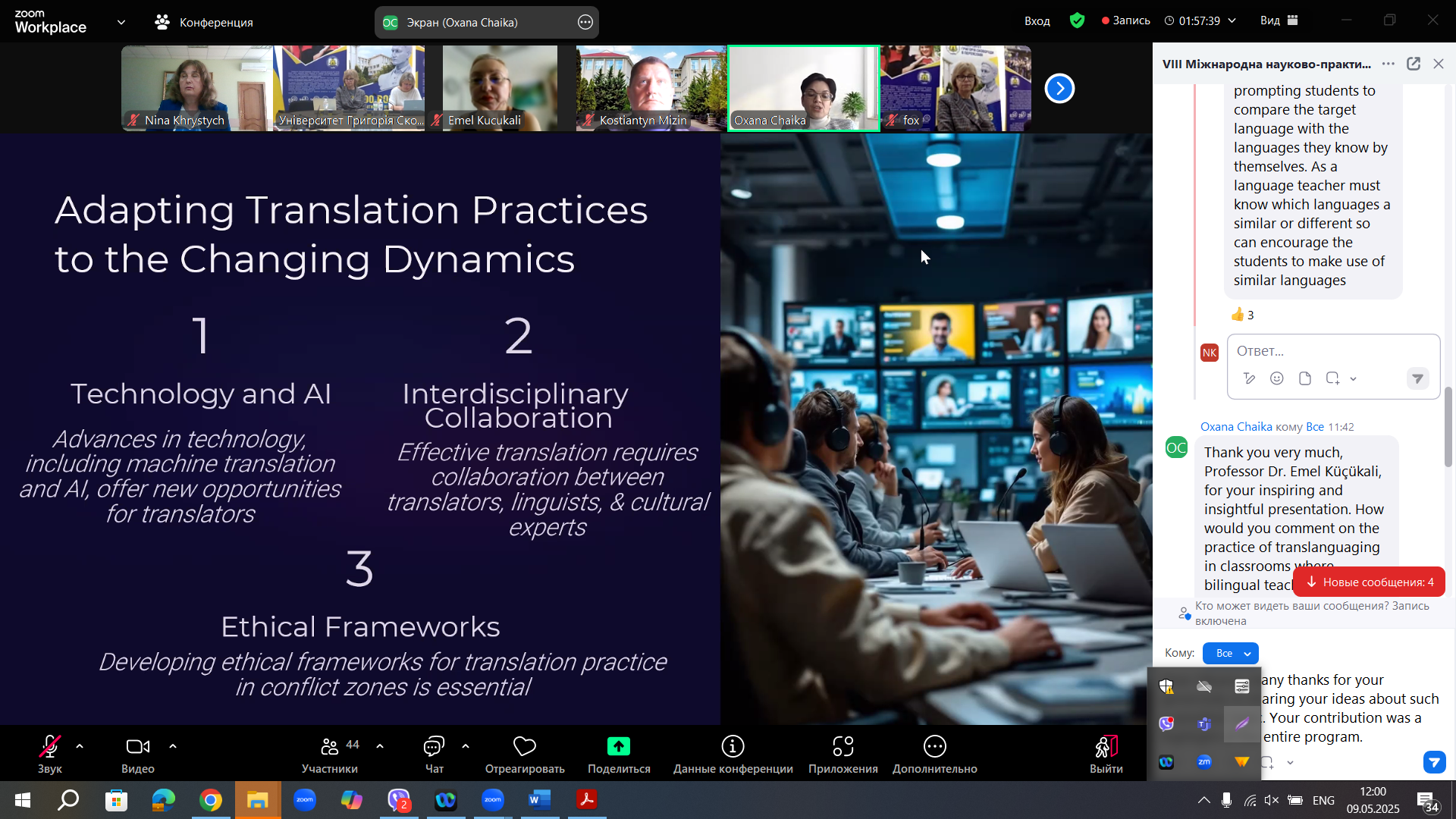This screenshot has height=819, width=1456.
Task: Switch ENG input language in taskbar
Action: [1323, 800]
